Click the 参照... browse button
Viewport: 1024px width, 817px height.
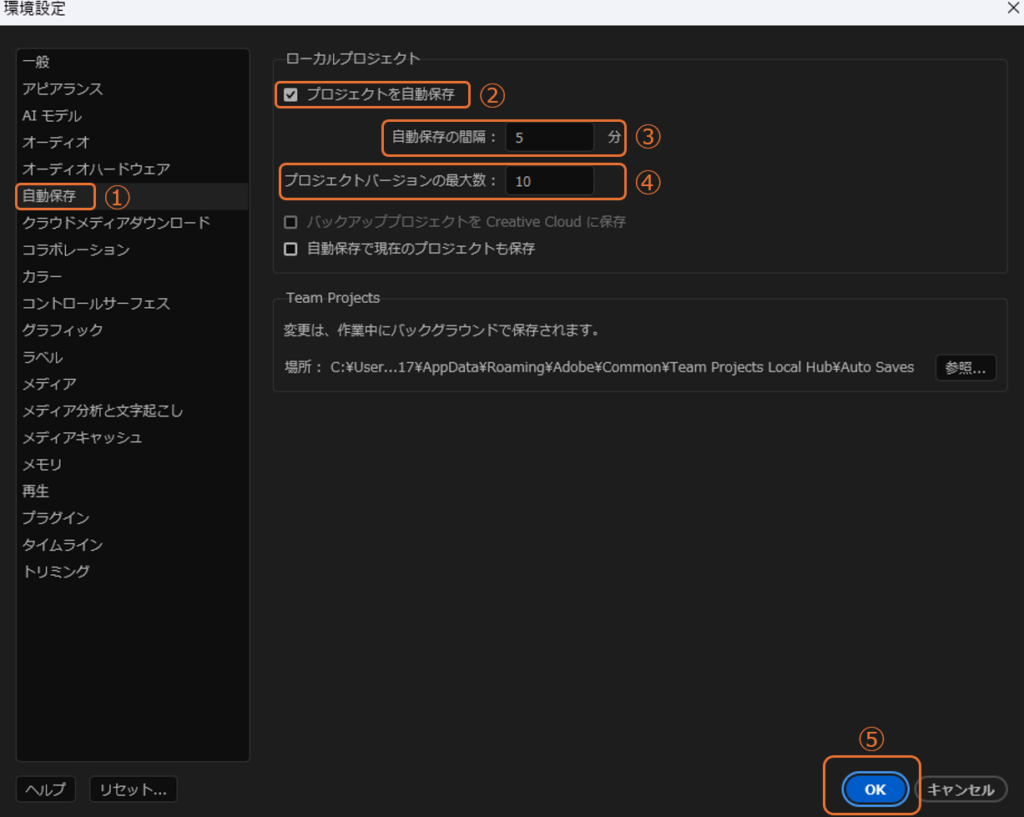[x=965, y=367]
